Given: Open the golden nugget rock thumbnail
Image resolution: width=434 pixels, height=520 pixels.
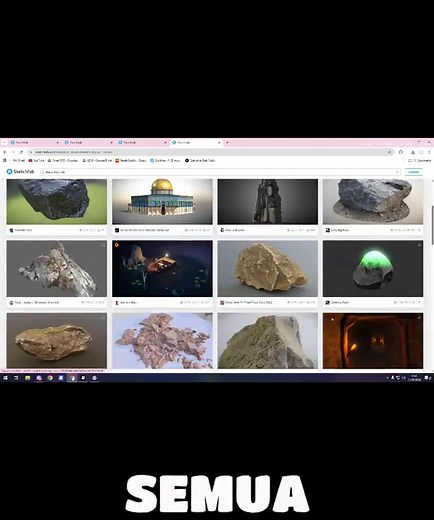Looking at the screenshot, I should tap(57, 341).
